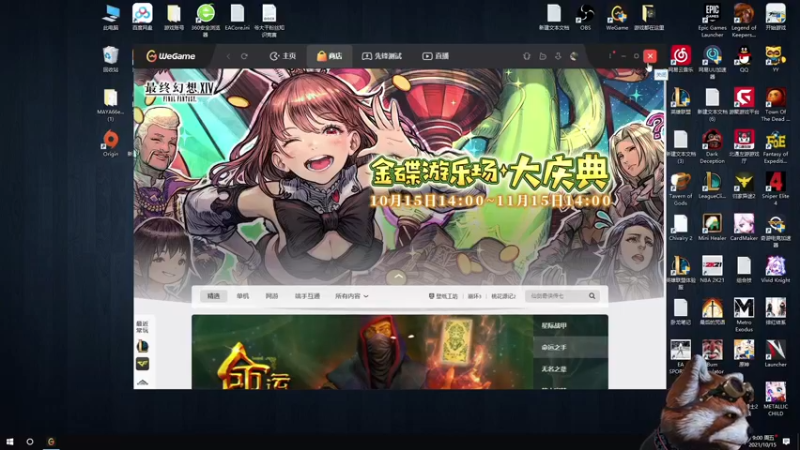The image size is (800, 450).
Task: Open the Origin desktop shortcut
Action: pos(111,143)
